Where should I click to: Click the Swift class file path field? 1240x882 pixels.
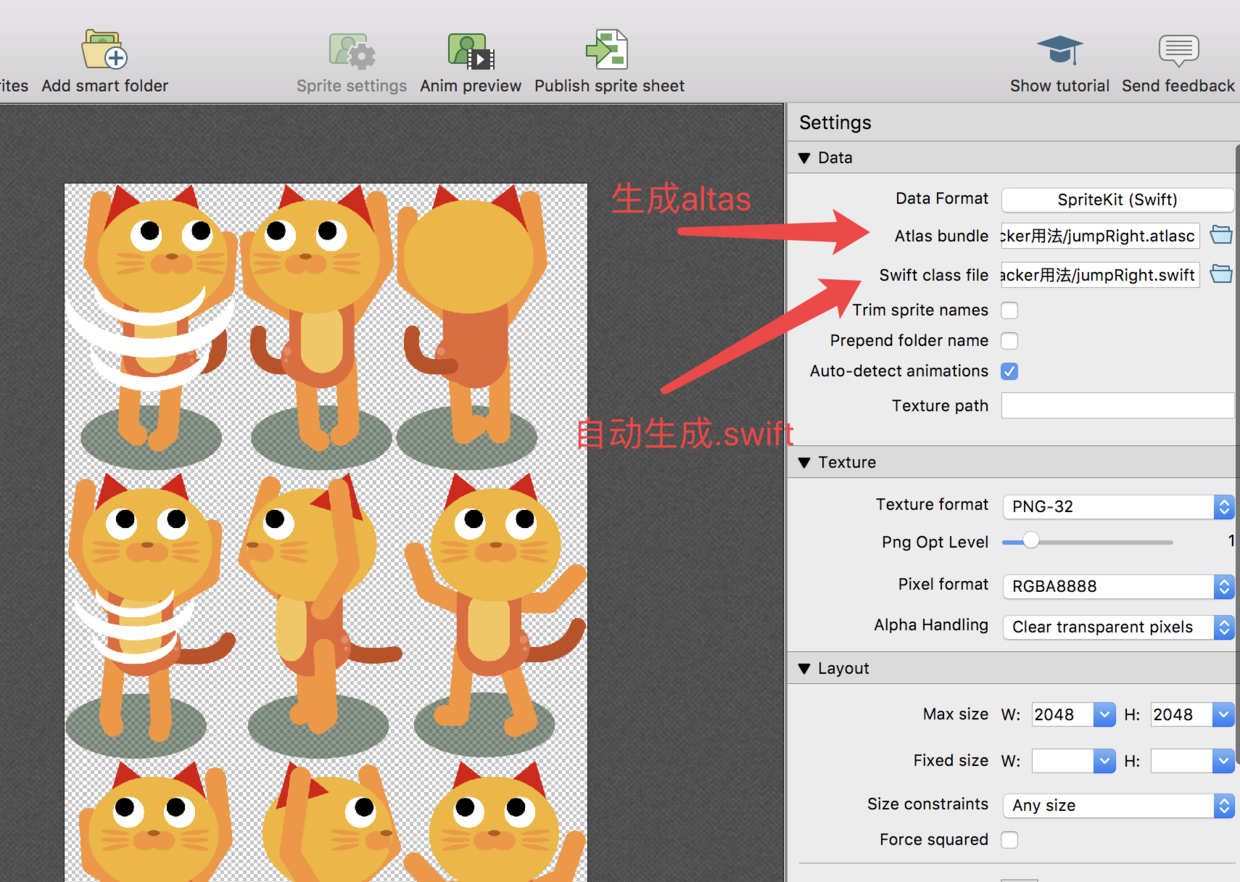1100,275
